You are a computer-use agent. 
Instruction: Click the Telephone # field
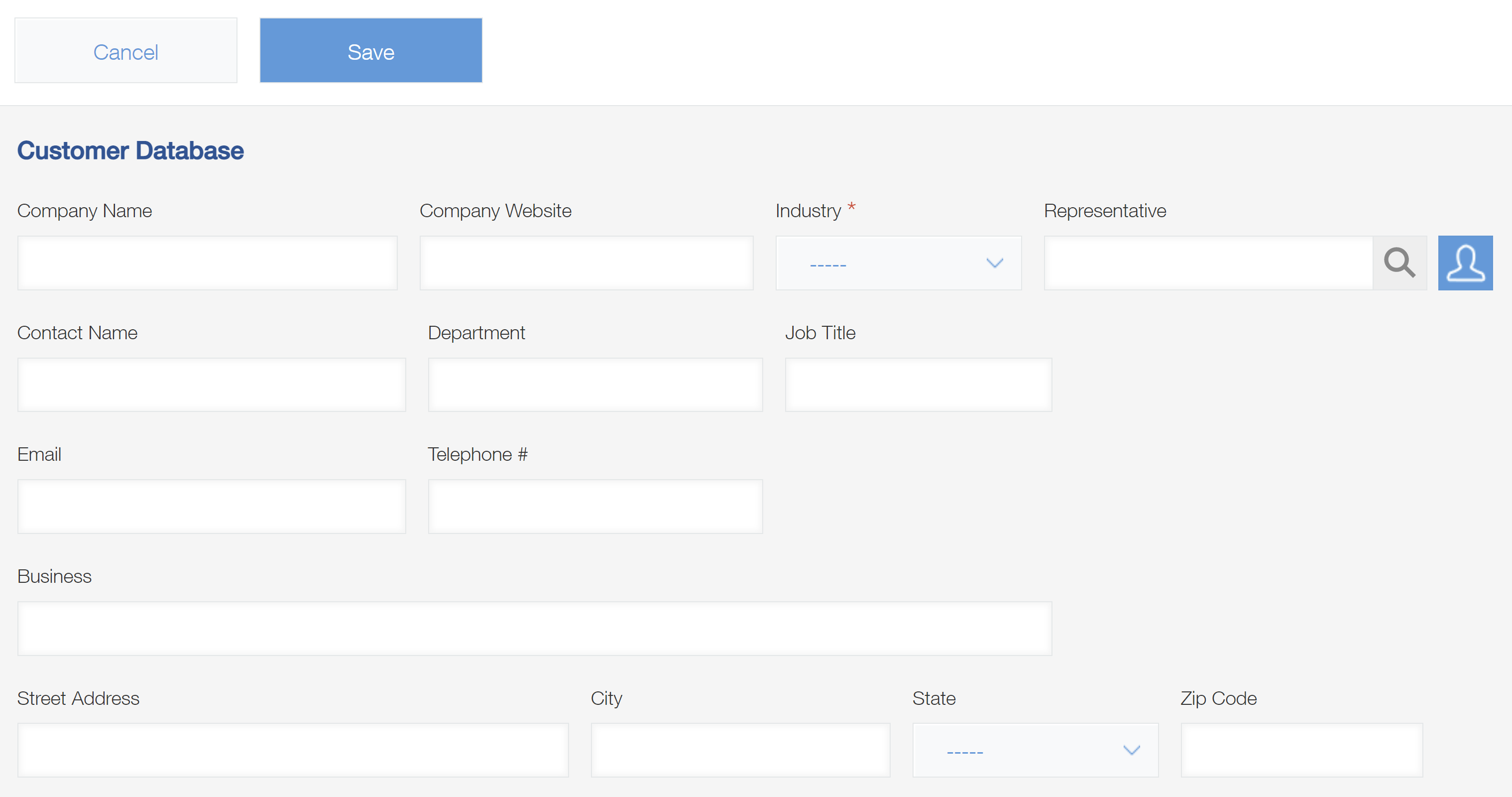pos(594,506)
